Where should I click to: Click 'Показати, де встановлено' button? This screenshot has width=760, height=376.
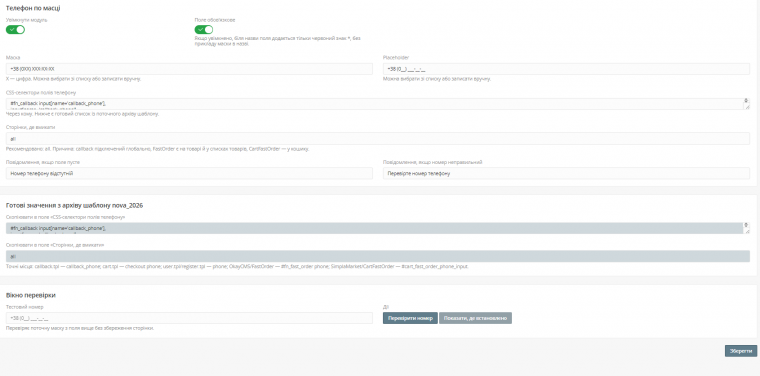475,318
